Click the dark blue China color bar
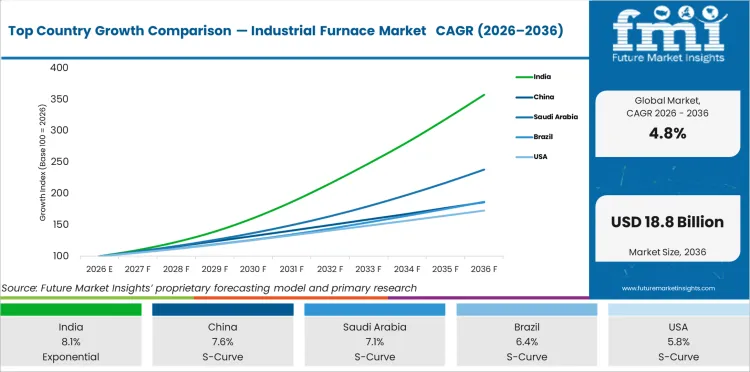The height and width of the screenshot is (372, 750). 222,310
